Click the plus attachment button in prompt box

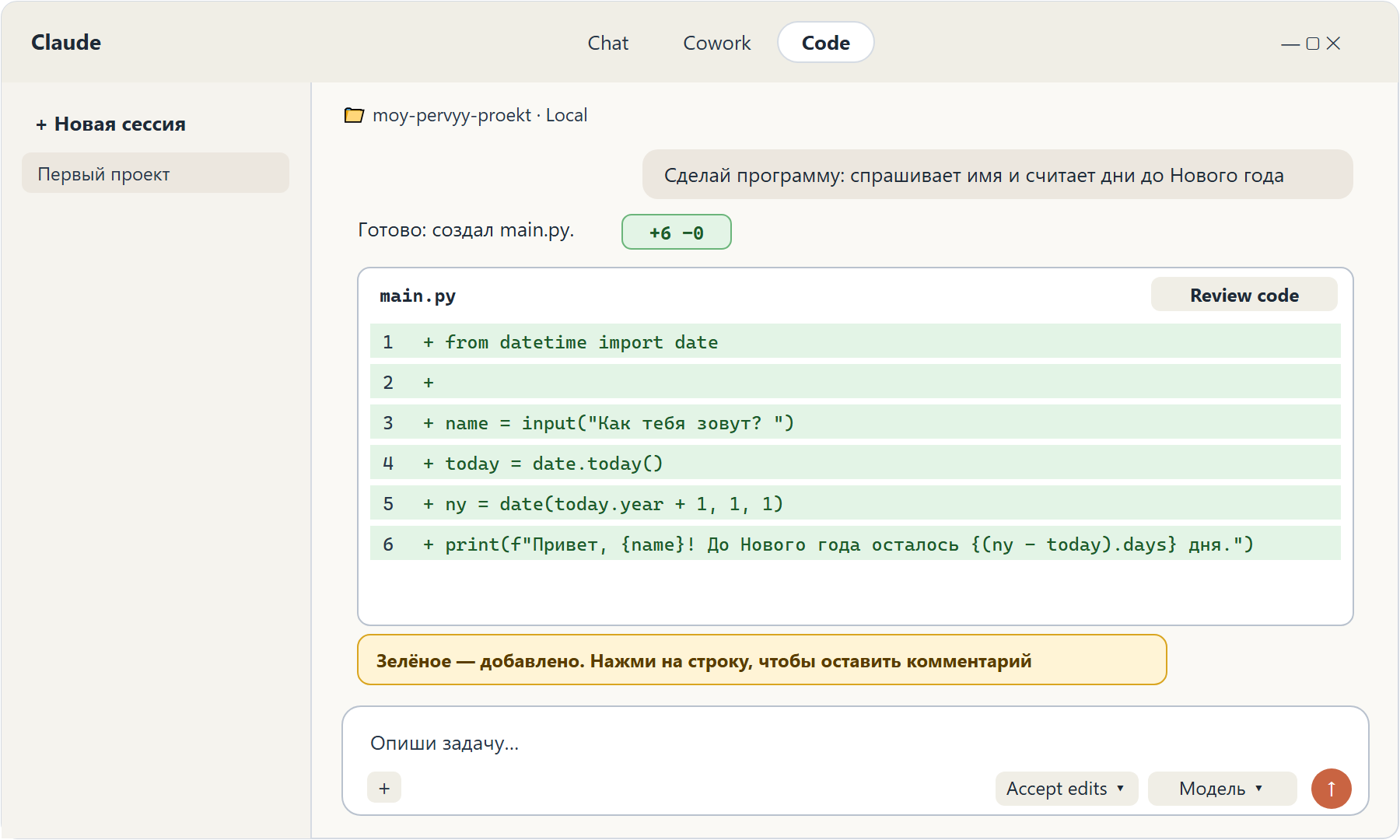click(x=384, y=788)
